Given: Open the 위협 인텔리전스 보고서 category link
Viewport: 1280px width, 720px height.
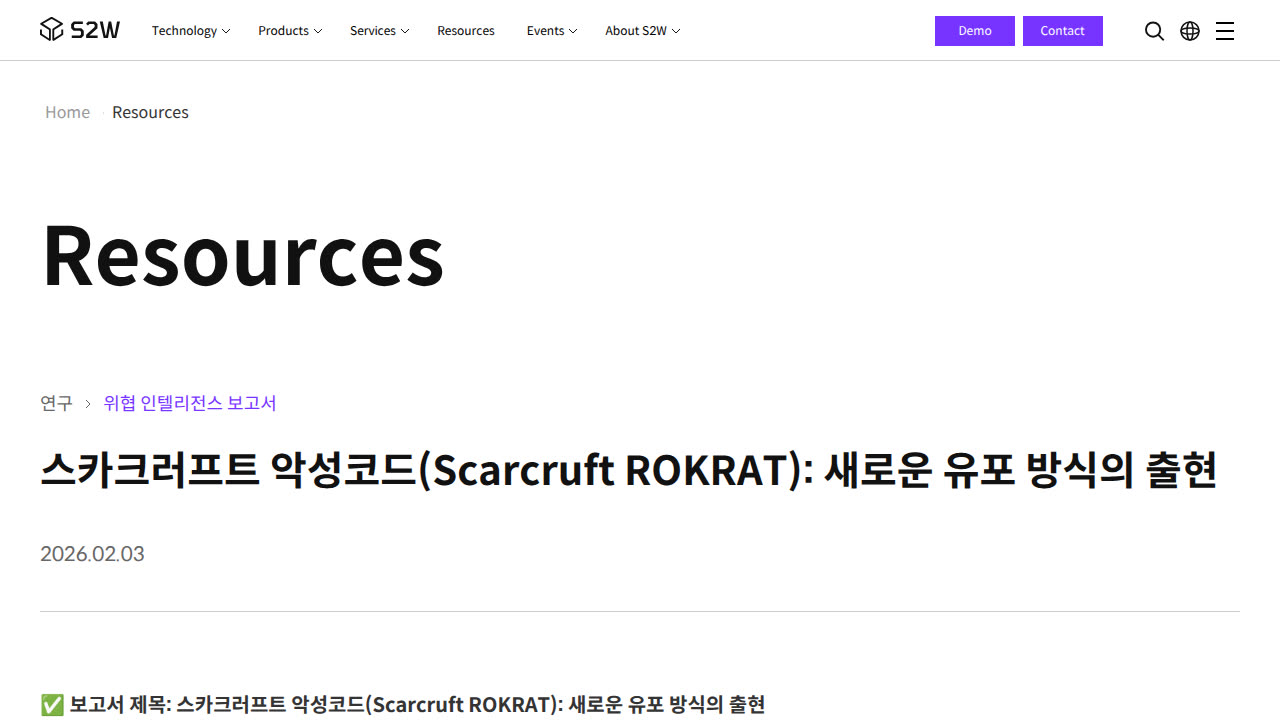Looking at the screenshot, I should tap(190, 403).
